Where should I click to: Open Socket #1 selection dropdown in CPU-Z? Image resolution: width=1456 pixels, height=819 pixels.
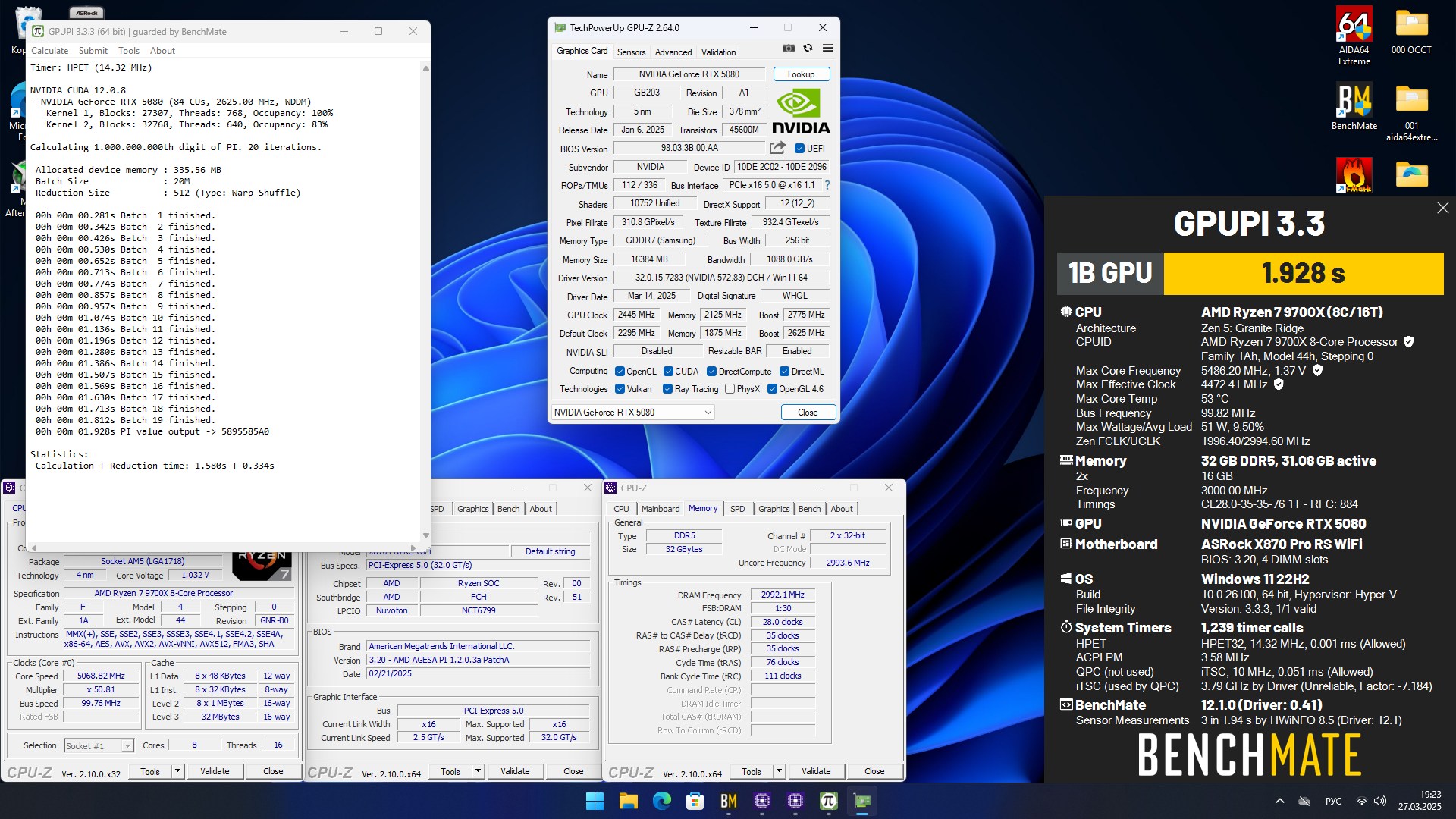click(127, 746)
